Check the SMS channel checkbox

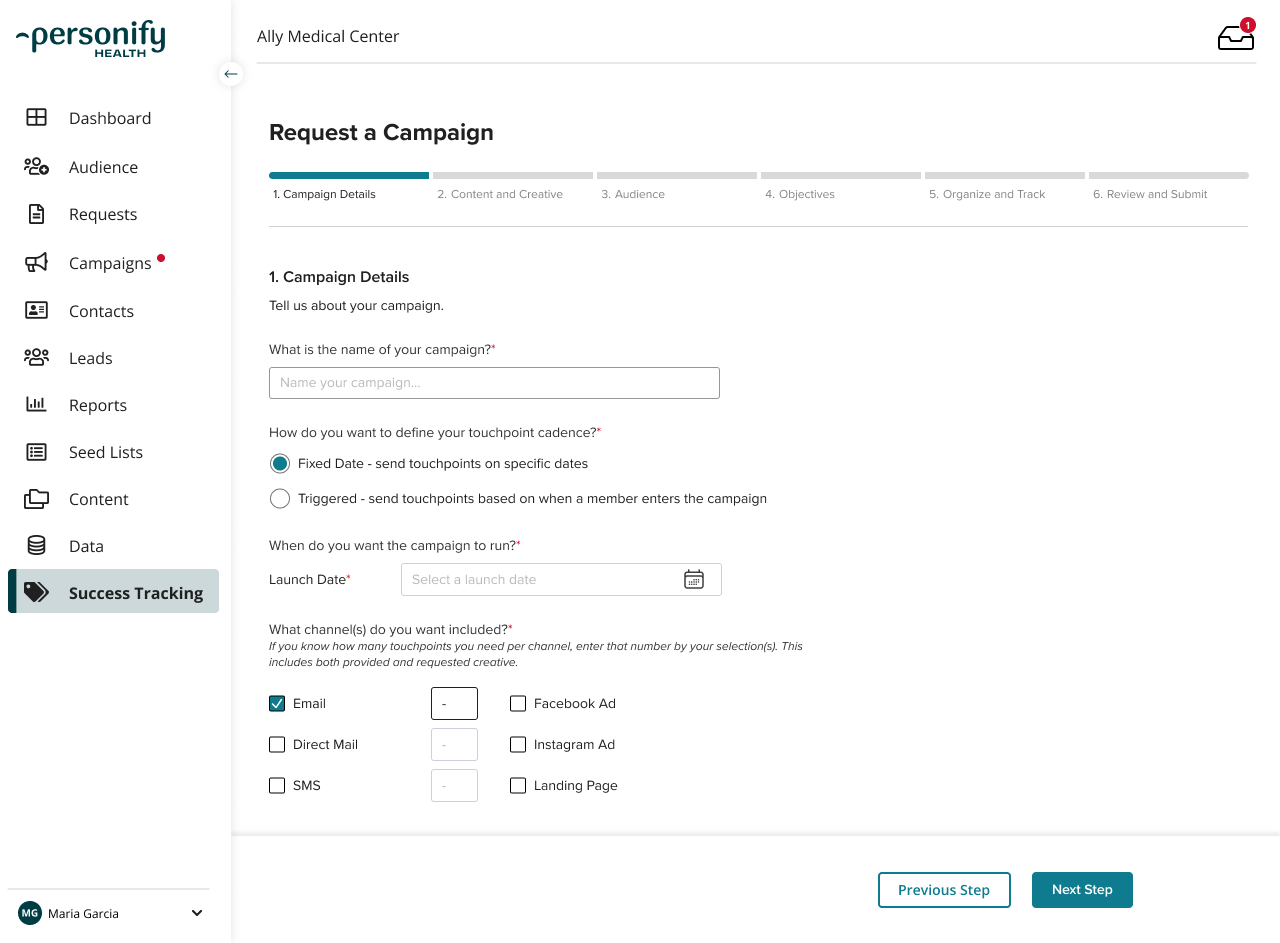277,785
